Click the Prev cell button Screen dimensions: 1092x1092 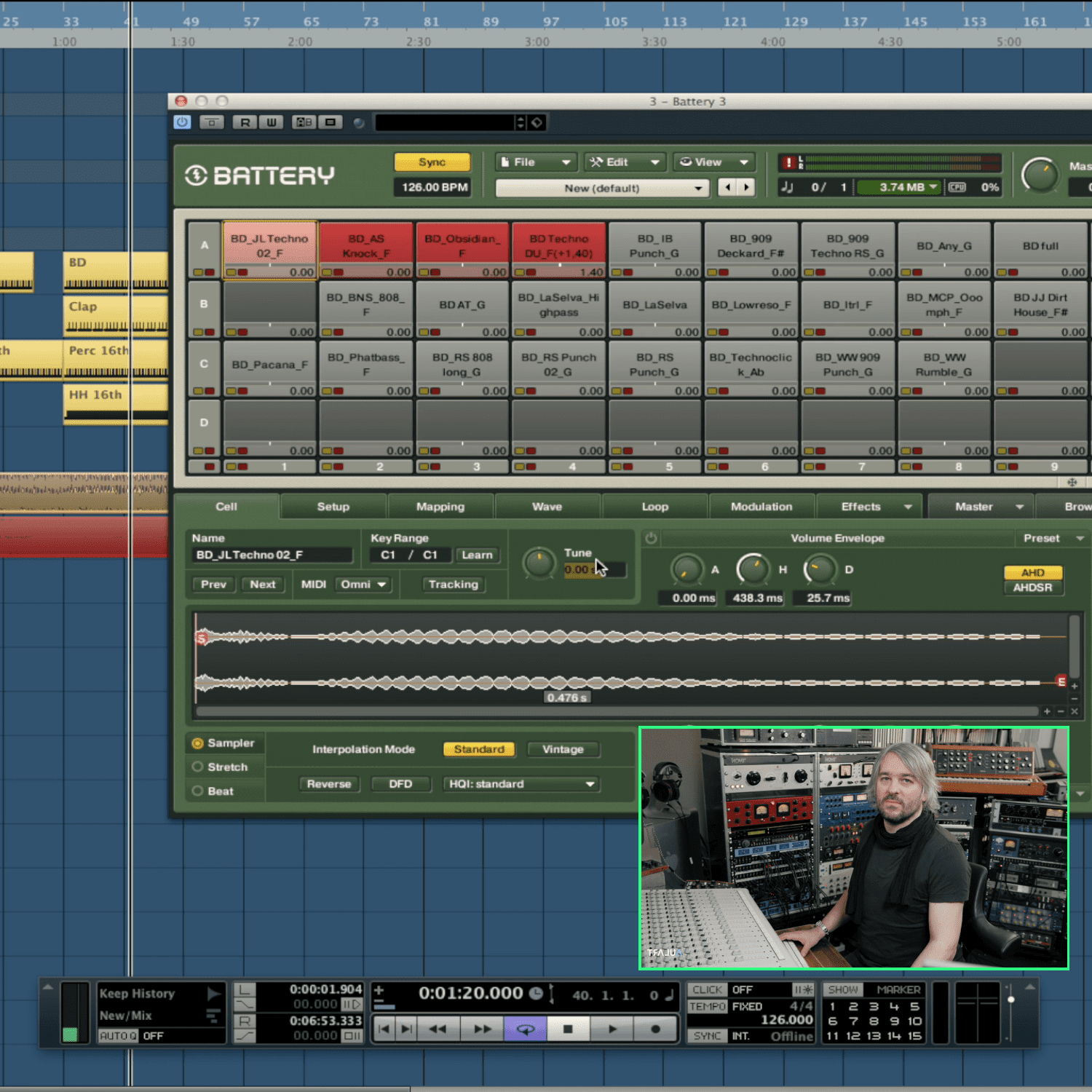[213, 585]
